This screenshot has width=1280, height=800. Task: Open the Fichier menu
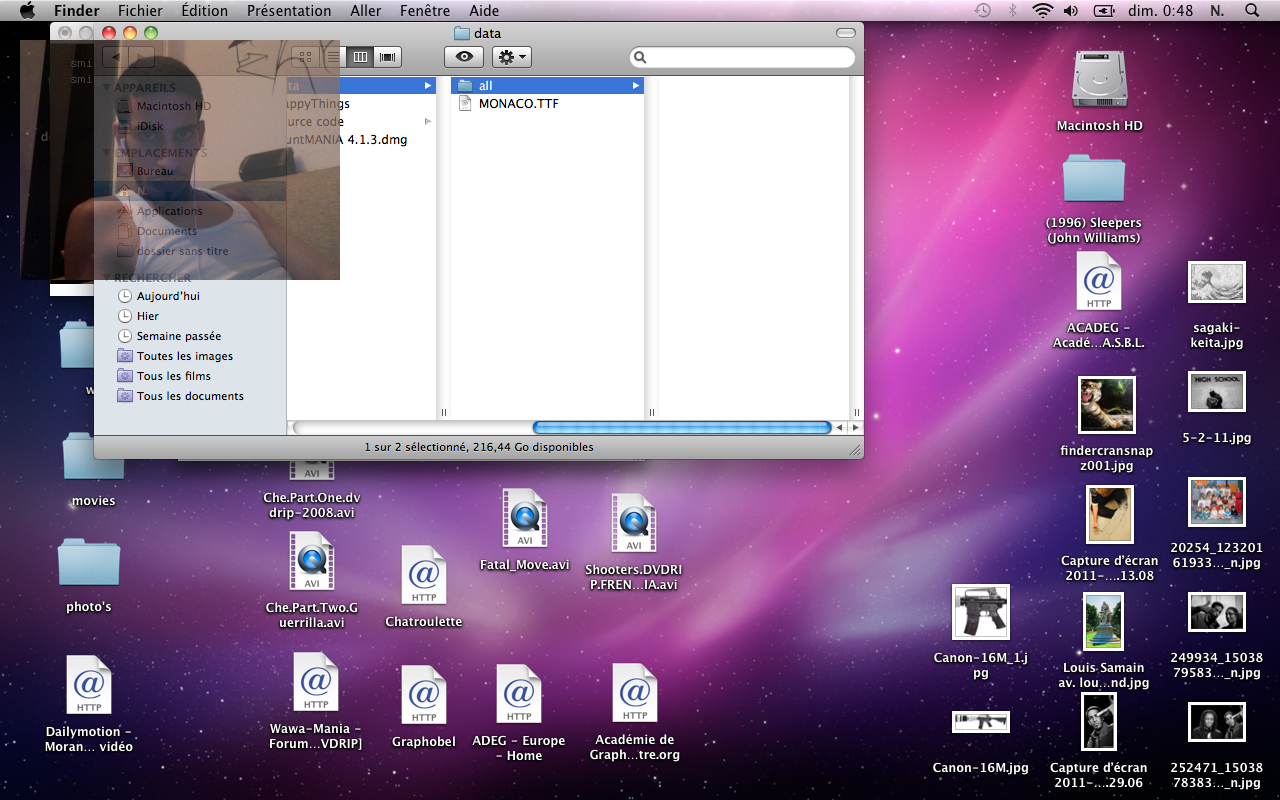point(140,11)
